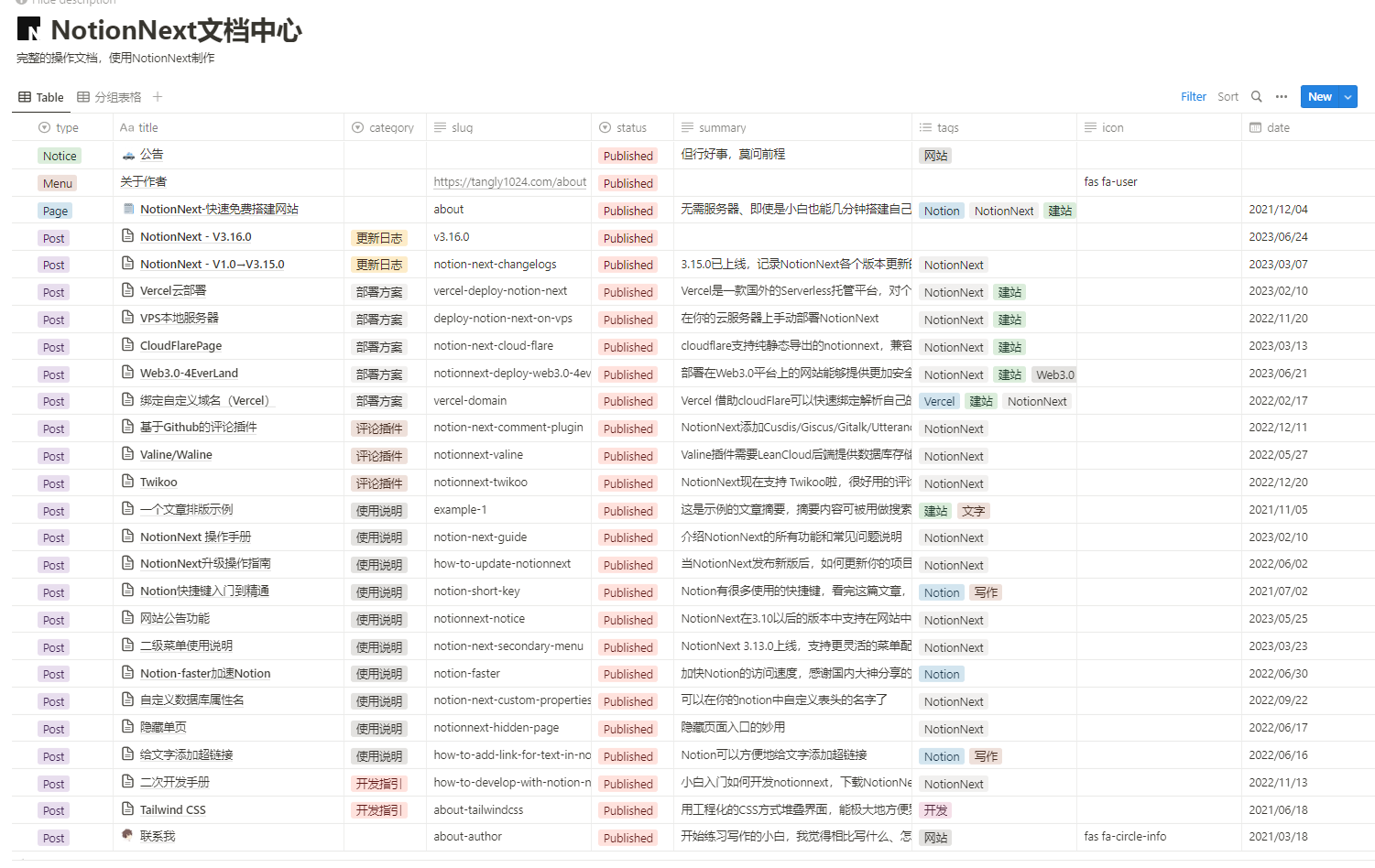Click the page icon of VPS本地服务器 row

click(128, 318)
